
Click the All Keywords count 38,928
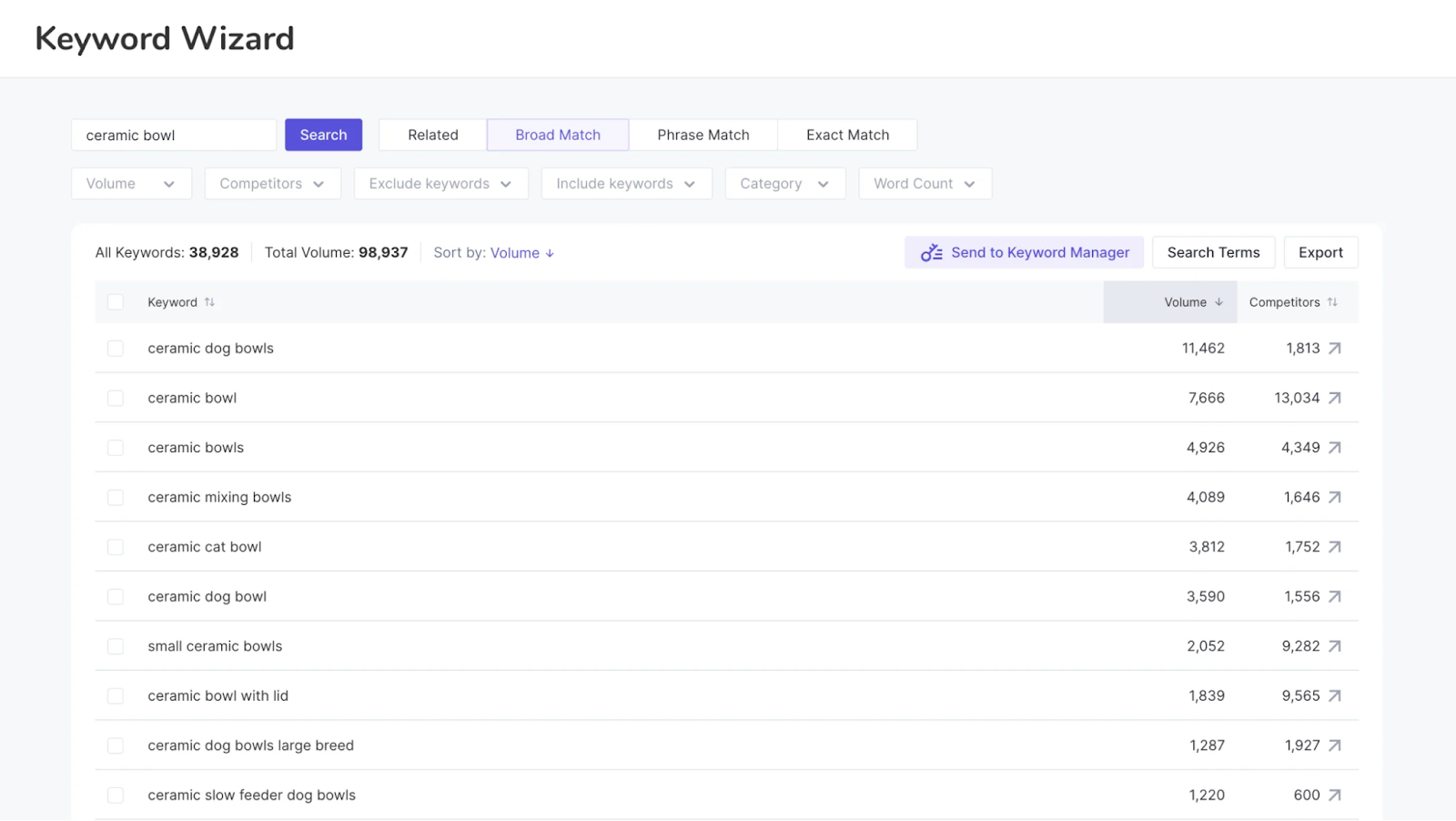[x=214, y=253]
